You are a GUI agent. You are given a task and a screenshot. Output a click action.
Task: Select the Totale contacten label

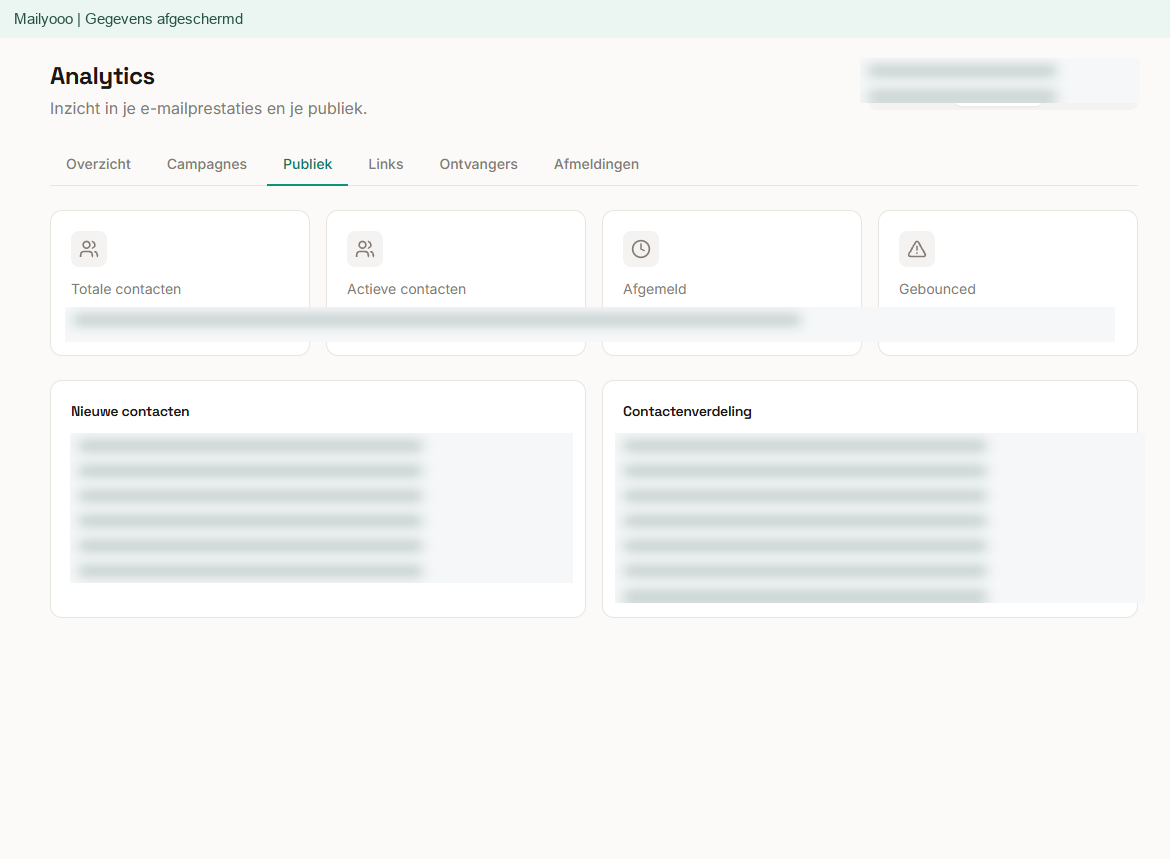click(x=126, y=290)
